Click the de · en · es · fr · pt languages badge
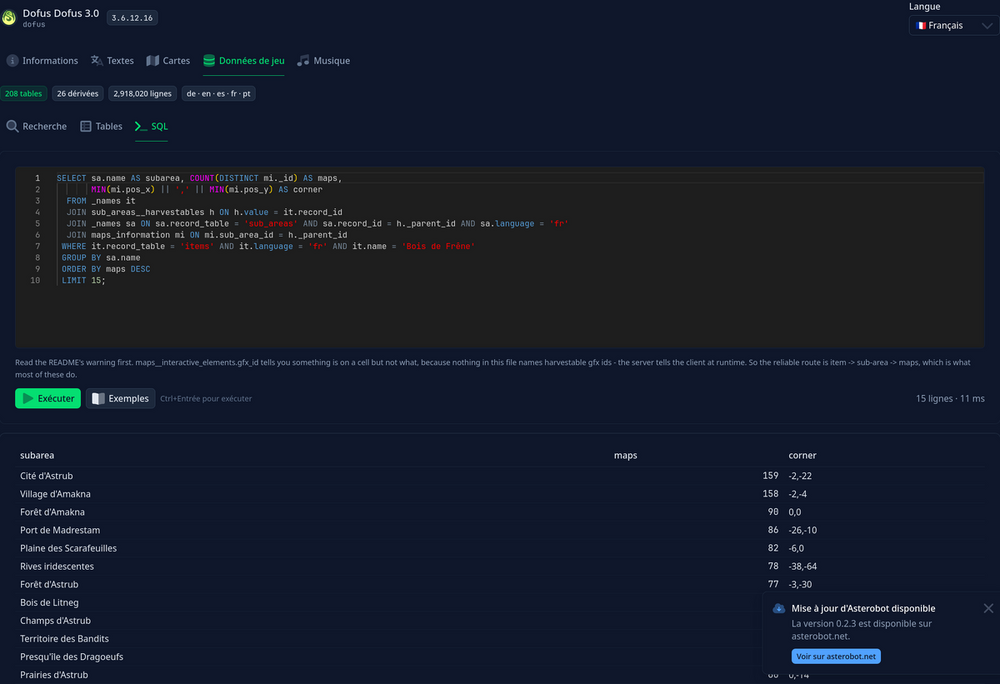The width and height of the screenshot is (1000, 684). coord(218,94)
